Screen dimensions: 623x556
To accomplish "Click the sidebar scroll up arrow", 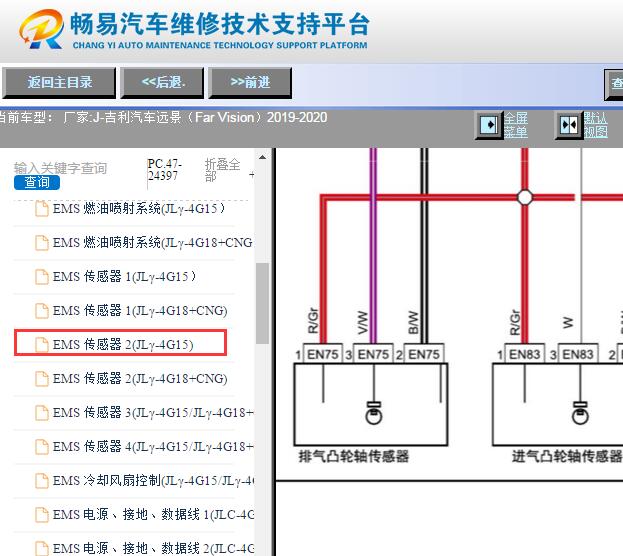I will click(x=262, y=157).
